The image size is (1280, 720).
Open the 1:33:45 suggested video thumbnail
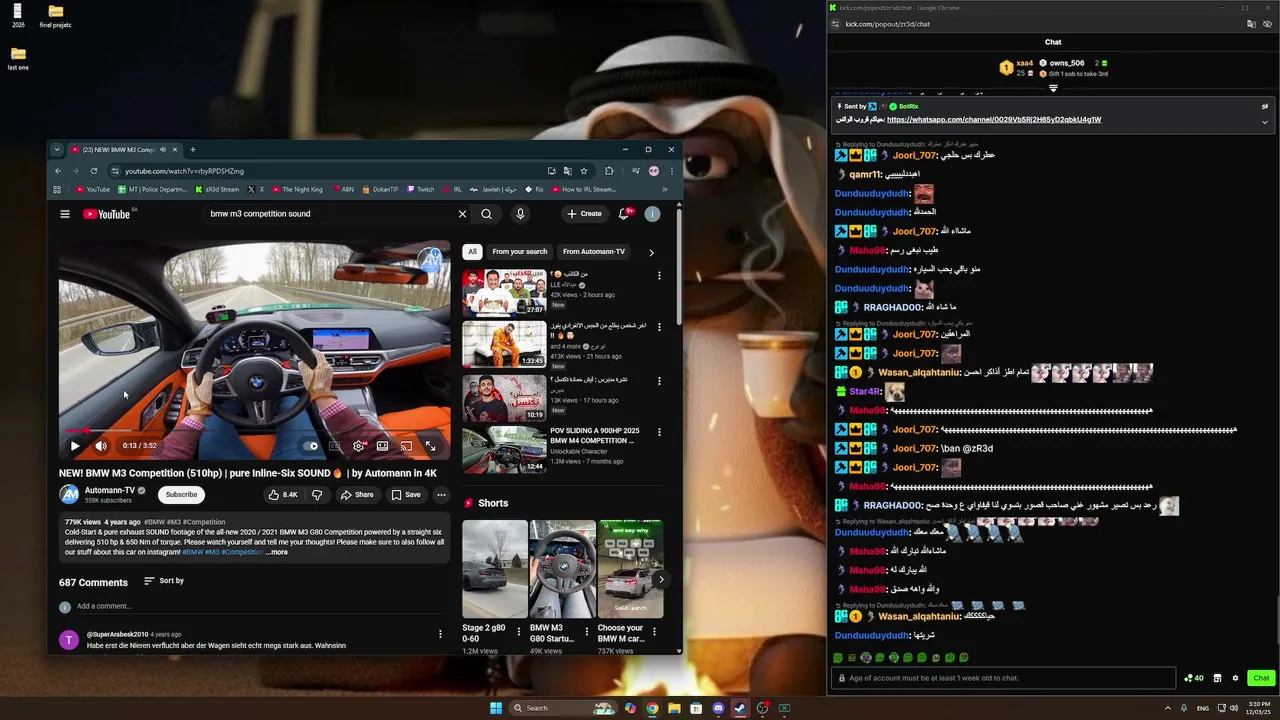click(x=504, y=344)
